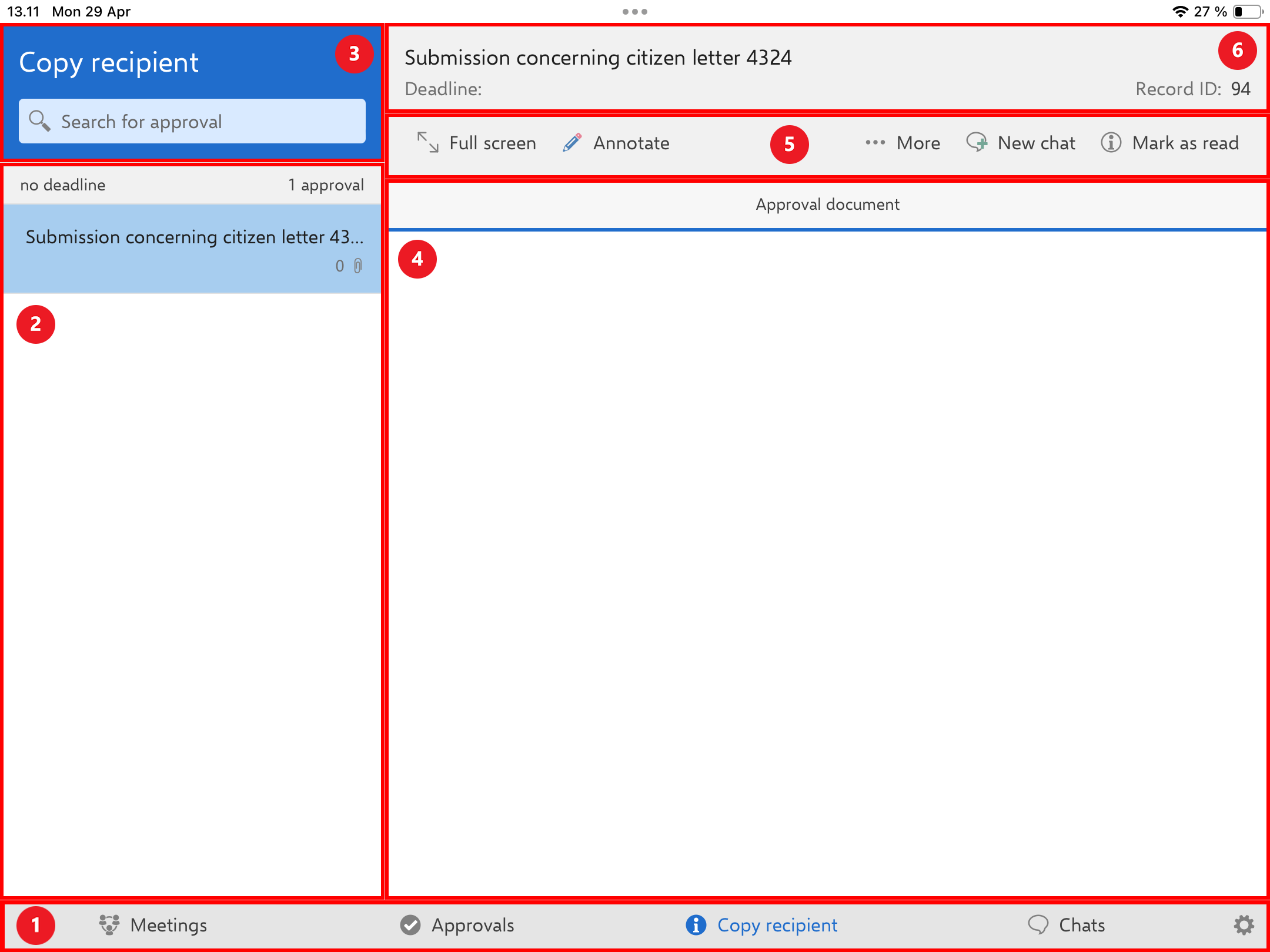Image resolution: width=1270 pixels, height=952 pixels.
Task: Open settings via gear icon
Action: tap(1244, 925)
